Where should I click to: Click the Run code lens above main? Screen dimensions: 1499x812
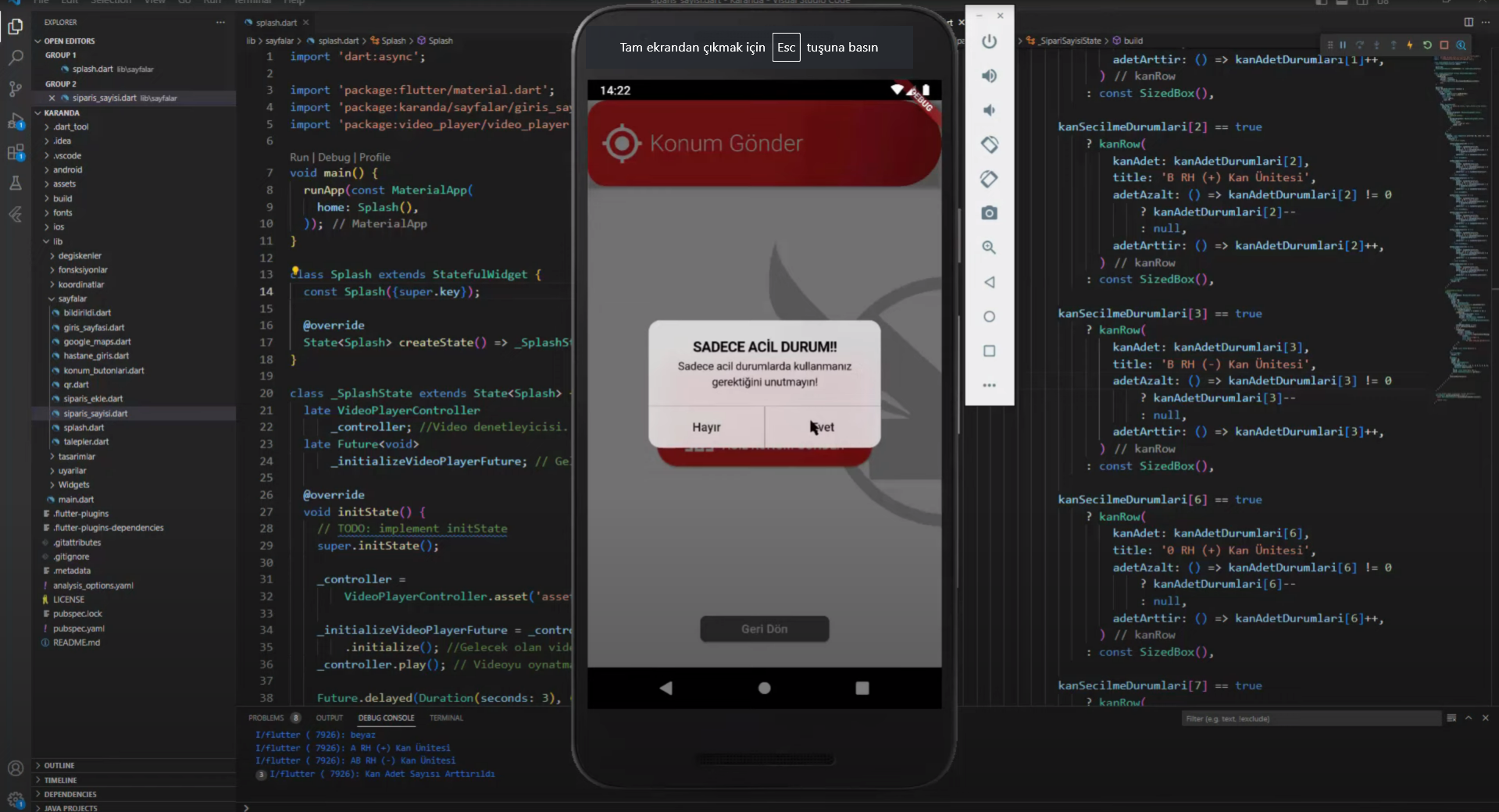pos(299,157)
